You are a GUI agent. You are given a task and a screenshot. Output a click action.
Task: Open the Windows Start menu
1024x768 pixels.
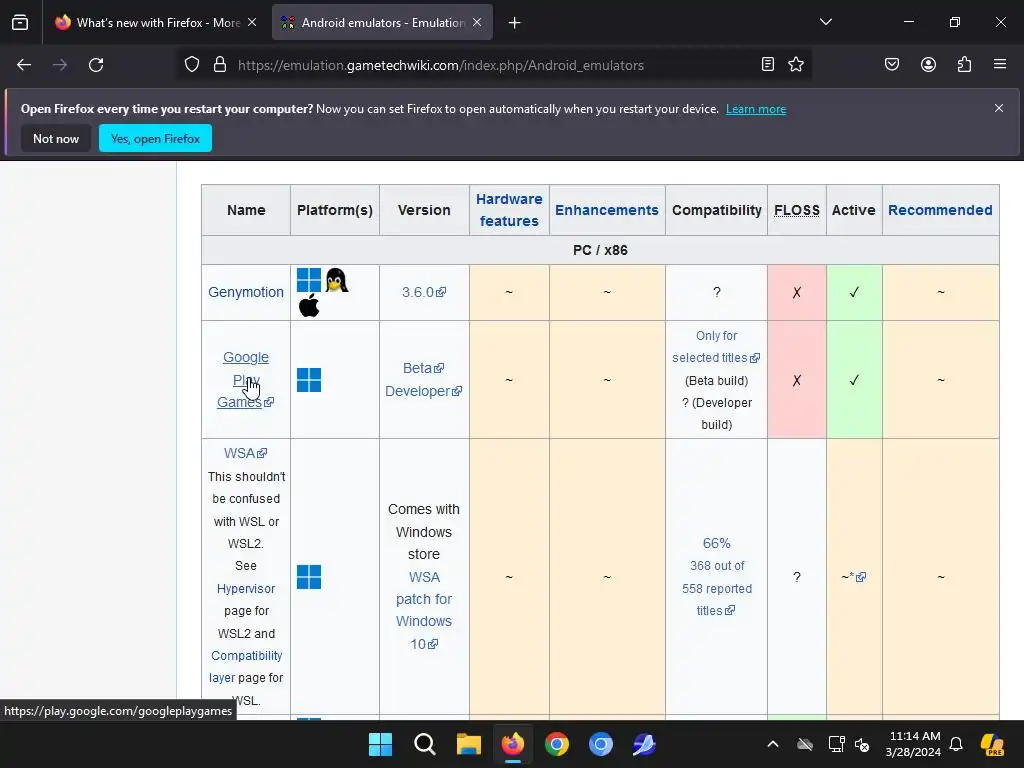pos(380,744)
